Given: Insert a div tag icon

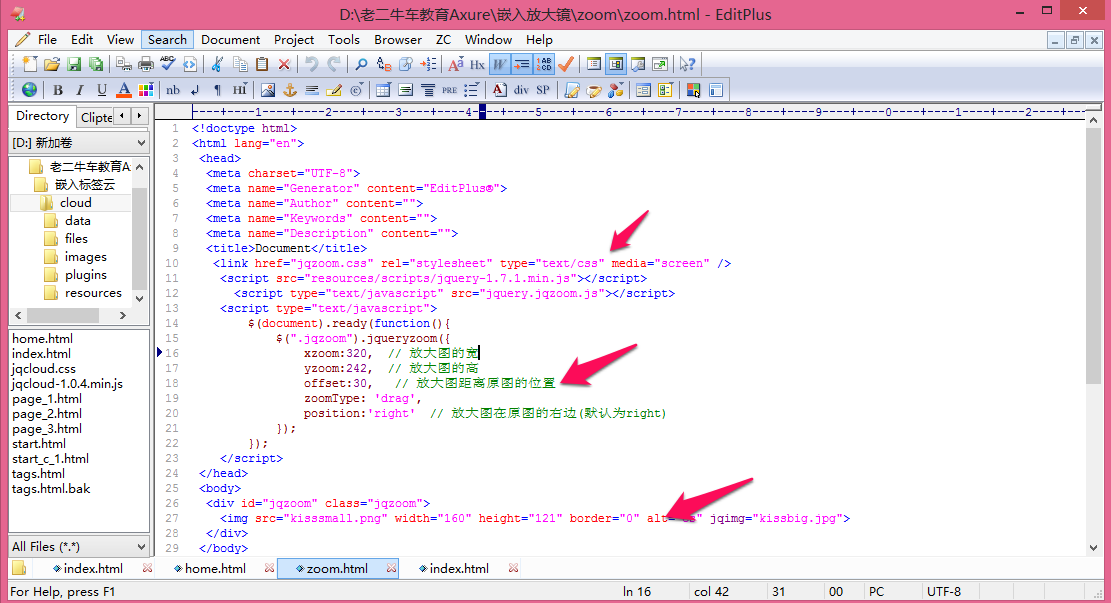Looking at the screenshot, I should click(x=521, y=90).
